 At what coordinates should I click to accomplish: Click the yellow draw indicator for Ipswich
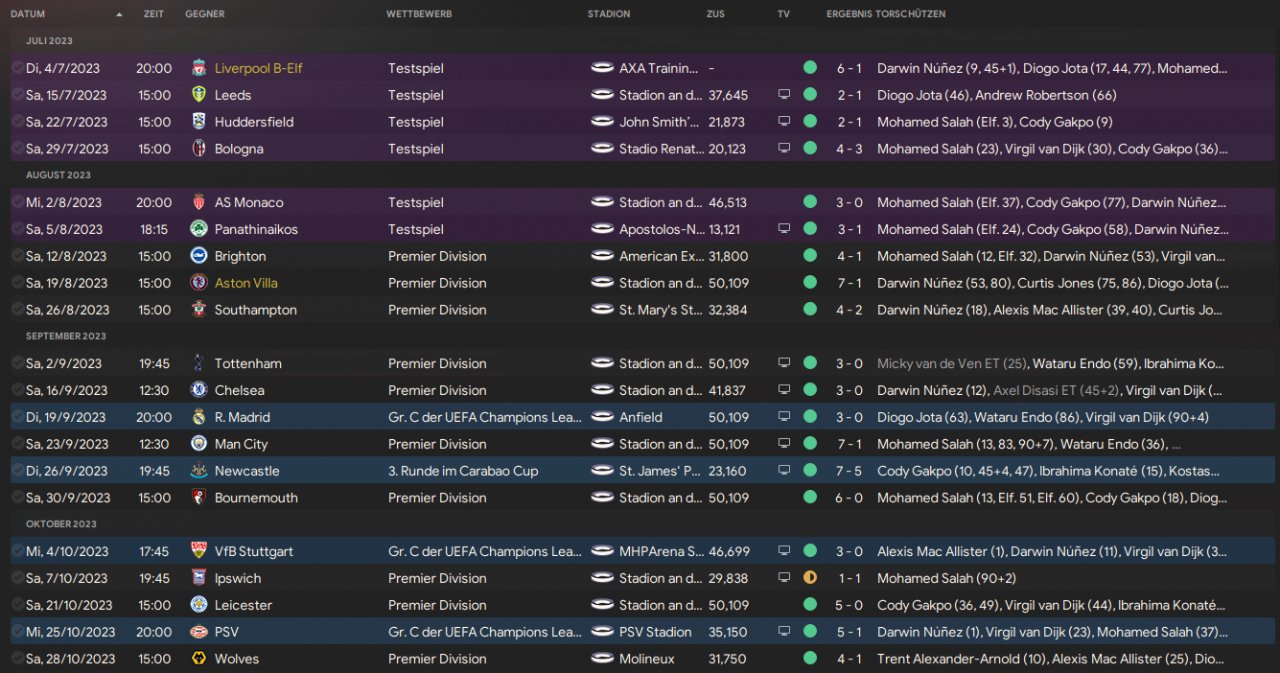coord(810,578)
